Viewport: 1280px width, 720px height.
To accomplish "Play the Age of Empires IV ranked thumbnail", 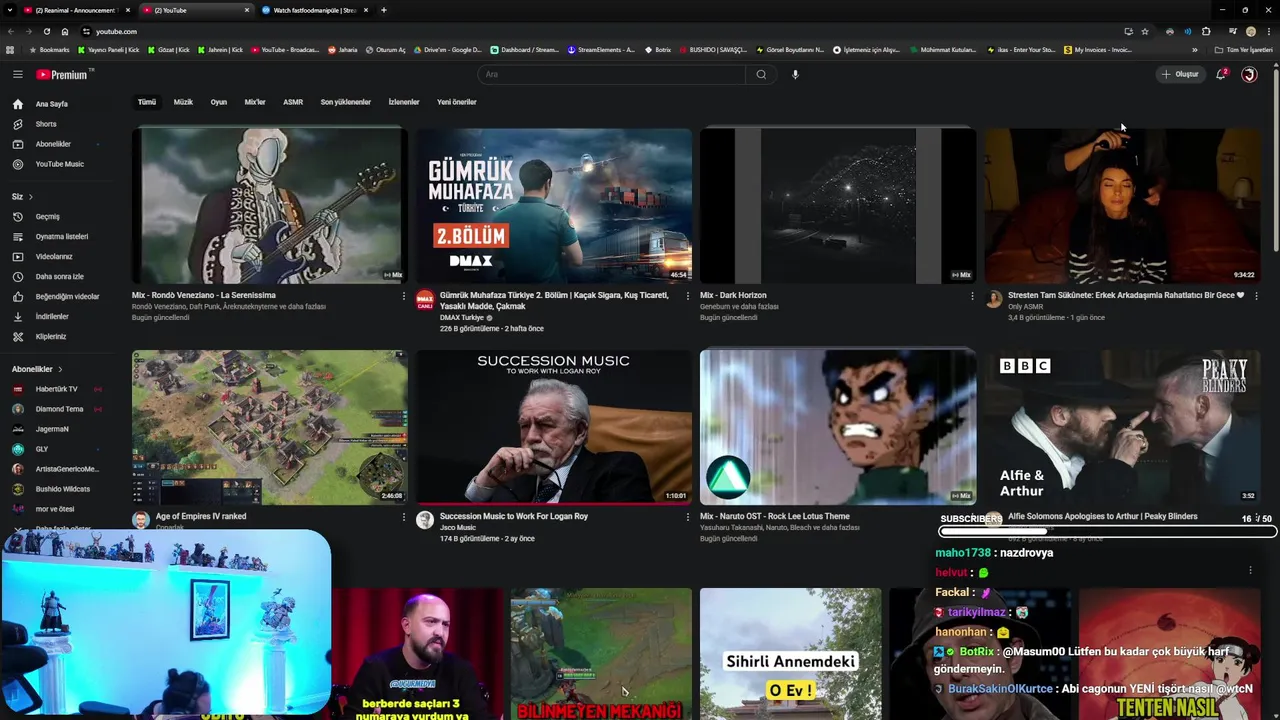I will click(269, 427).
